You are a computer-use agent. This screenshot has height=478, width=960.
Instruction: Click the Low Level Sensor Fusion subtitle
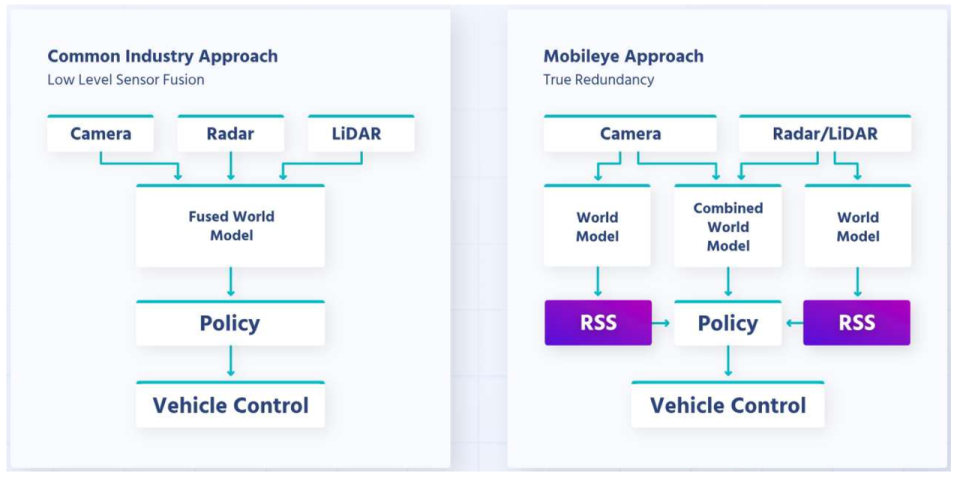click(125, 79)
